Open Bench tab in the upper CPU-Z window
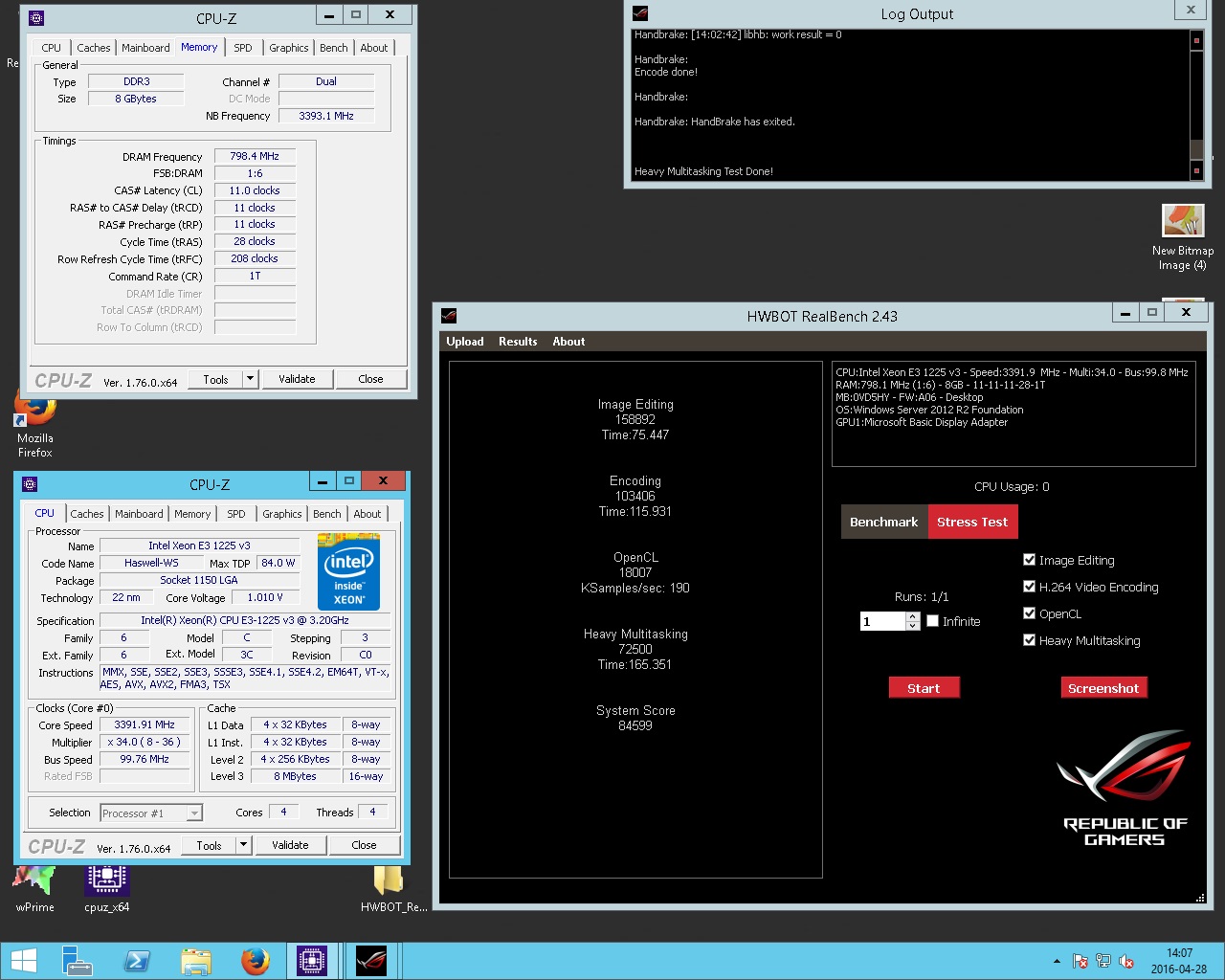Viewport: 1225px width, 980px height. pyautogui.click(x=334, y=48)
